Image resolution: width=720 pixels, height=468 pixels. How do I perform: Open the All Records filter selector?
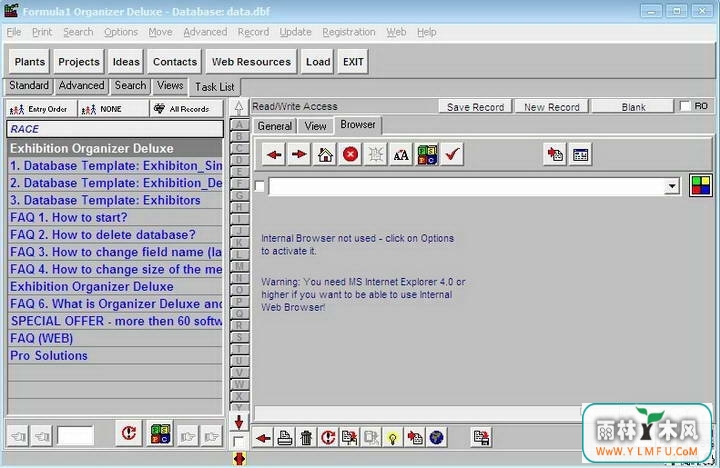tap(186, 109)
